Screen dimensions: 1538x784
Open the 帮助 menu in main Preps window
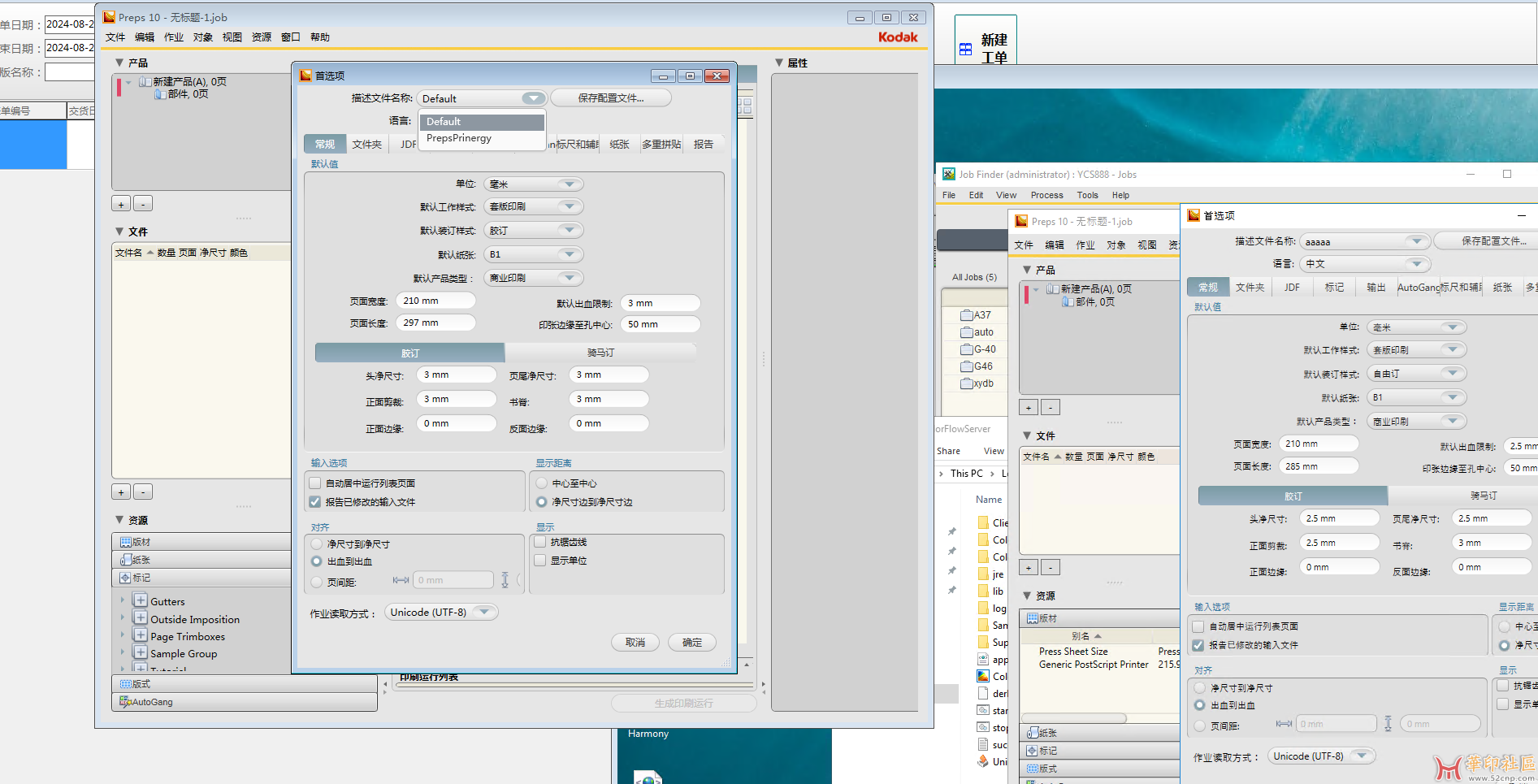[320, 37]
